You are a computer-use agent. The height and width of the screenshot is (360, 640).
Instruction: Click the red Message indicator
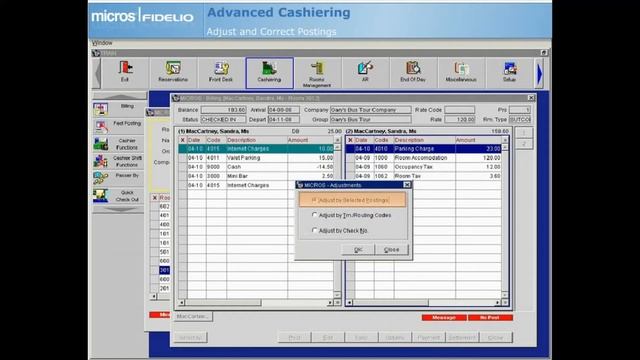tap(444, 318)
